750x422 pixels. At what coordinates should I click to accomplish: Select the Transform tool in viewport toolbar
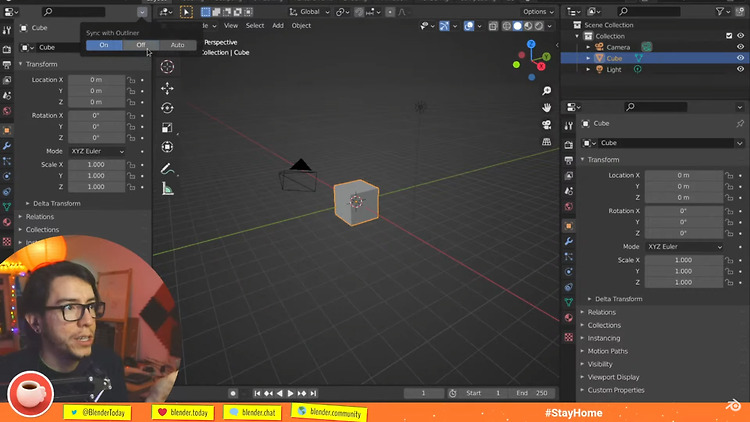click(x=167, y=147)
